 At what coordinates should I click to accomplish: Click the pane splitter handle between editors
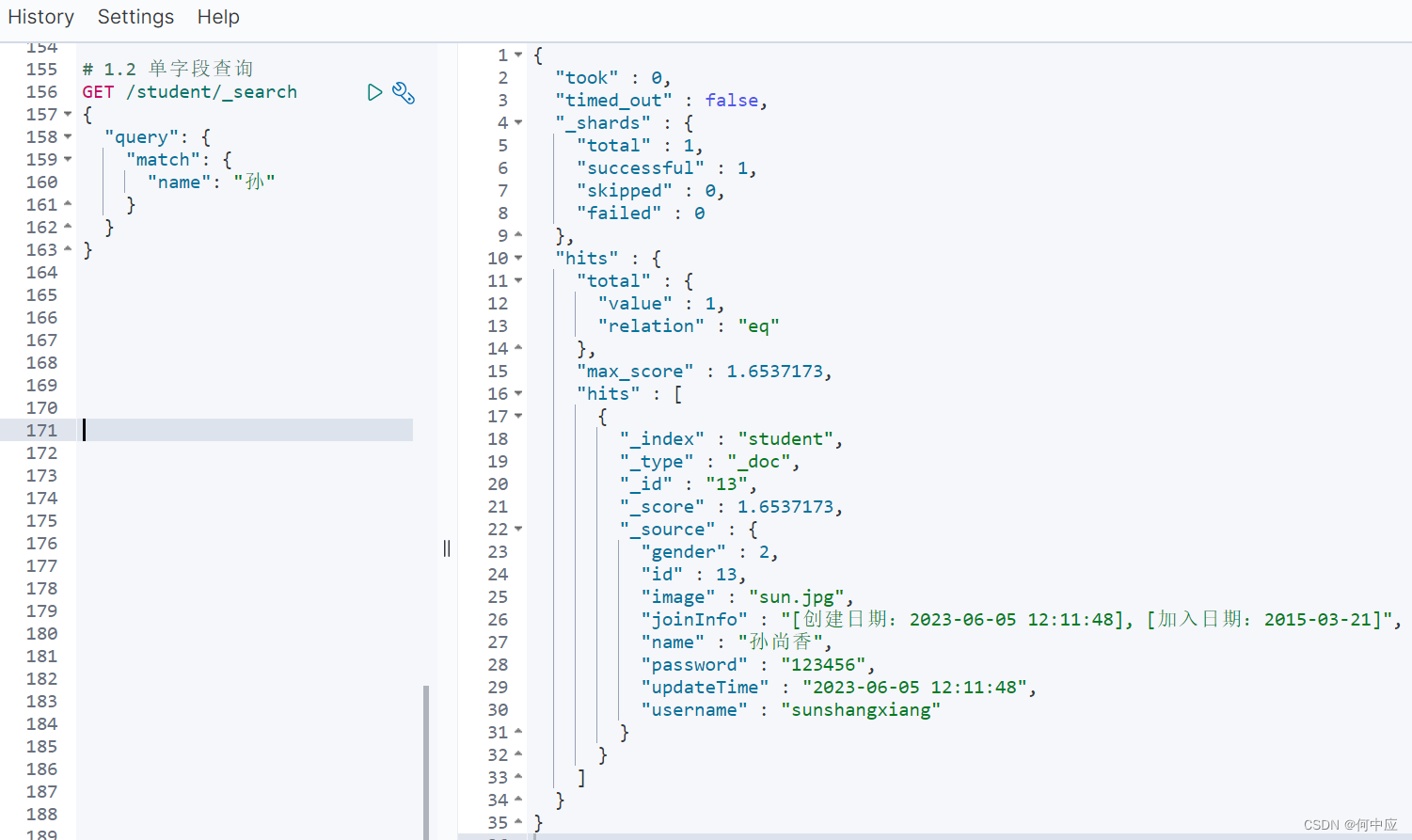[x=447, y=548]
